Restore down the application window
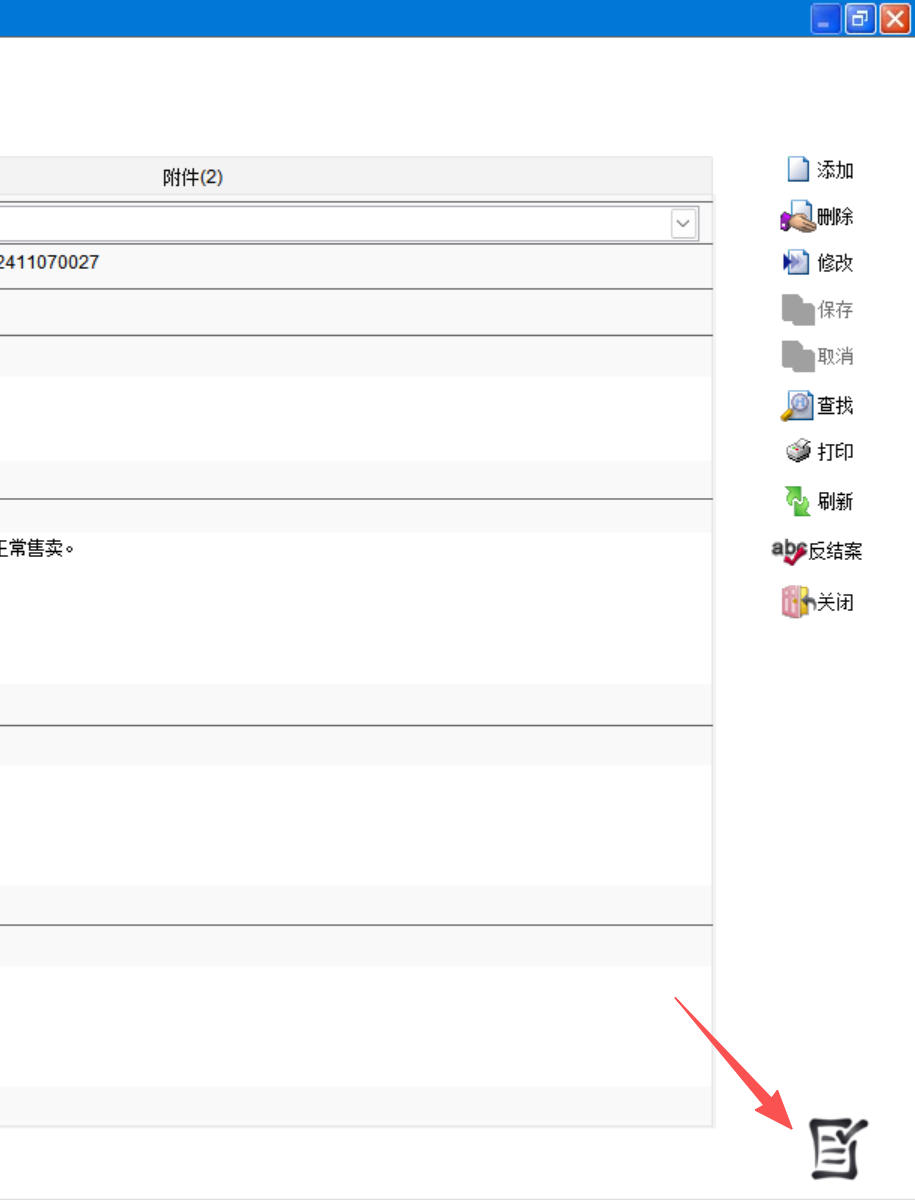Viewport: 915px width, 1200px height. click(860, 19)
